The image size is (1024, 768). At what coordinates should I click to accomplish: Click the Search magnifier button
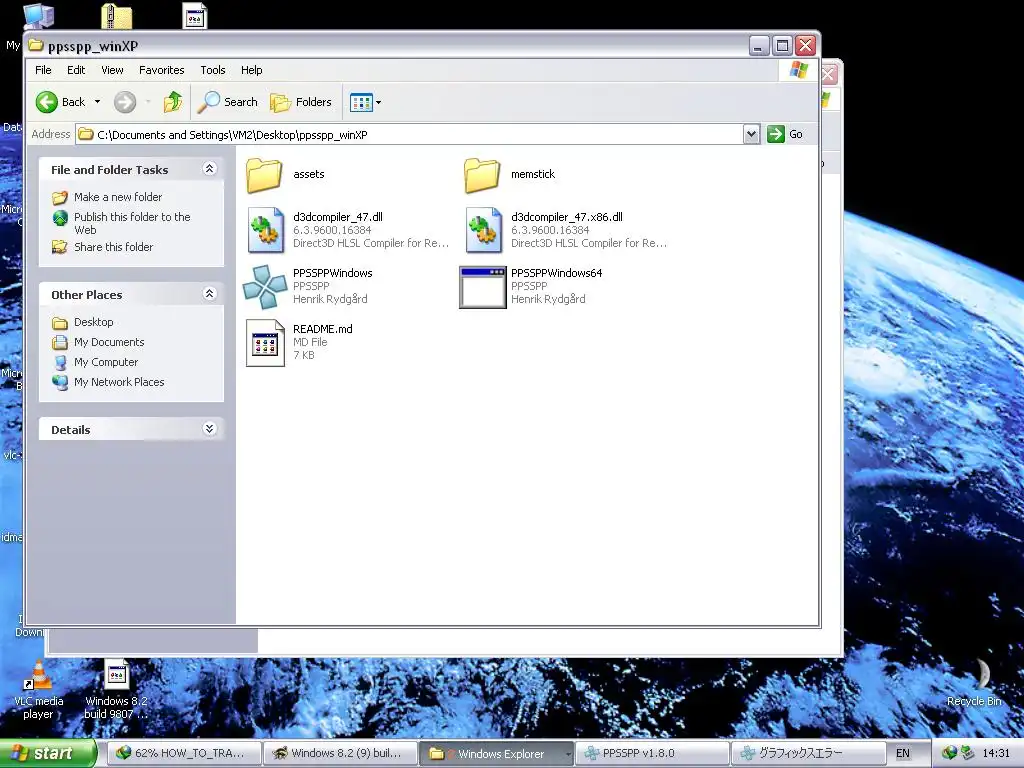228,102
